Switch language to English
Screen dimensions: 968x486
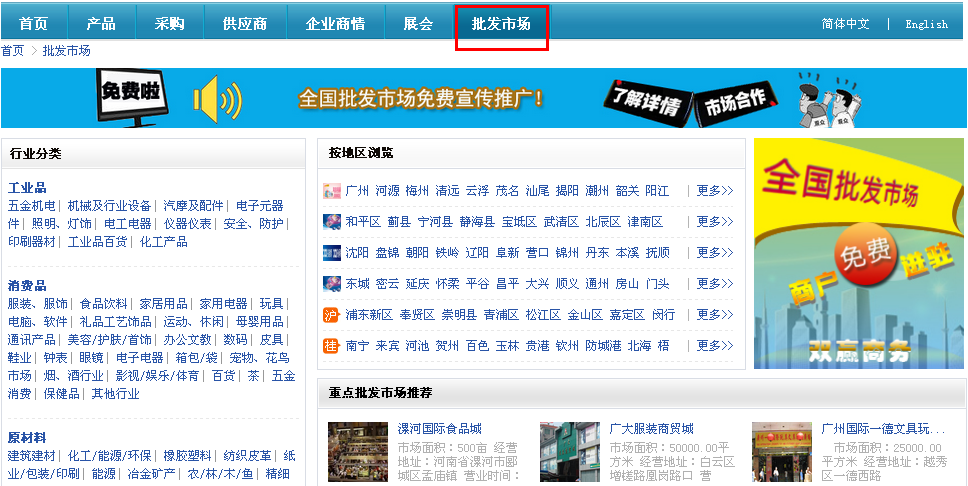tap(926, 24)
